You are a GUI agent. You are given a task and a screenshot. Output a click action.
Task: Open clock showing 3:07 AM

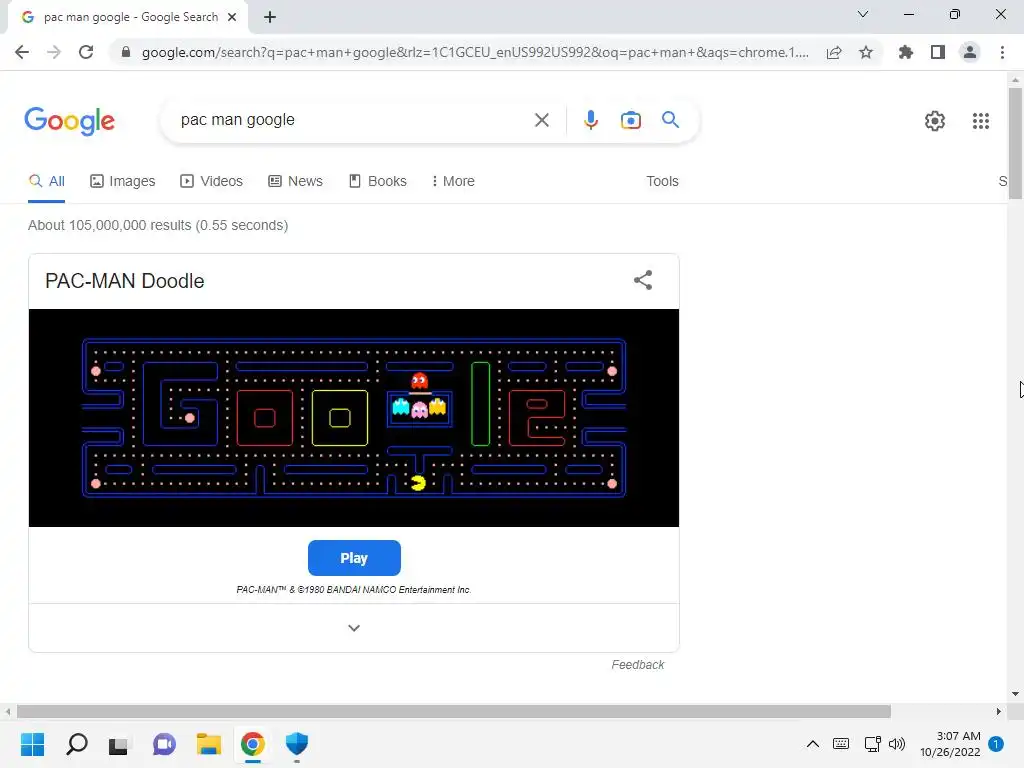(x=950, y=744)
